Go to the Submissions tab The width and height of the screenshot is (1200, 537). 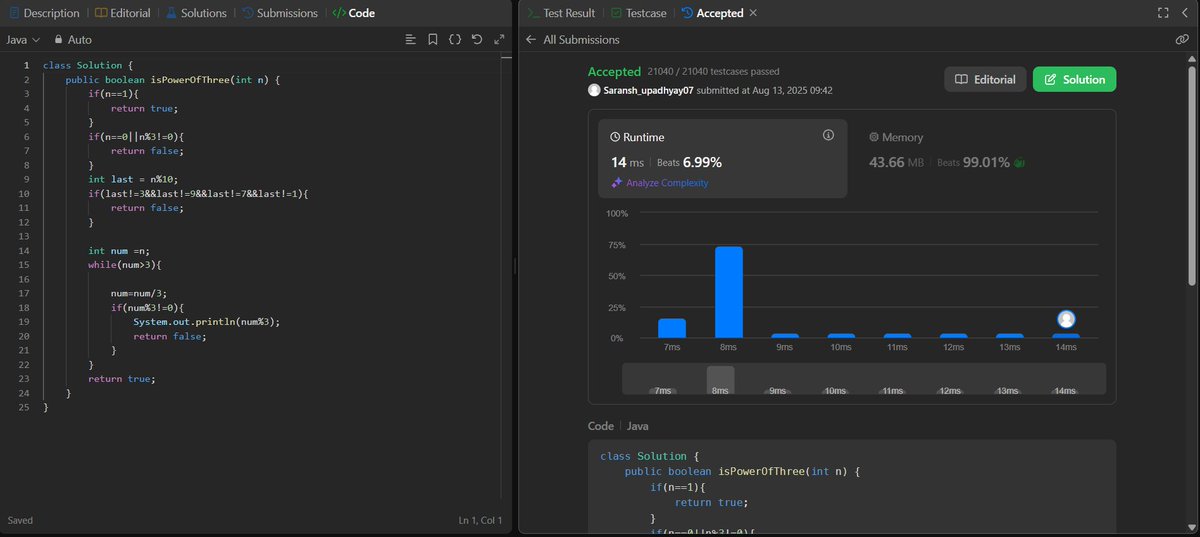(x=279, y=13)
